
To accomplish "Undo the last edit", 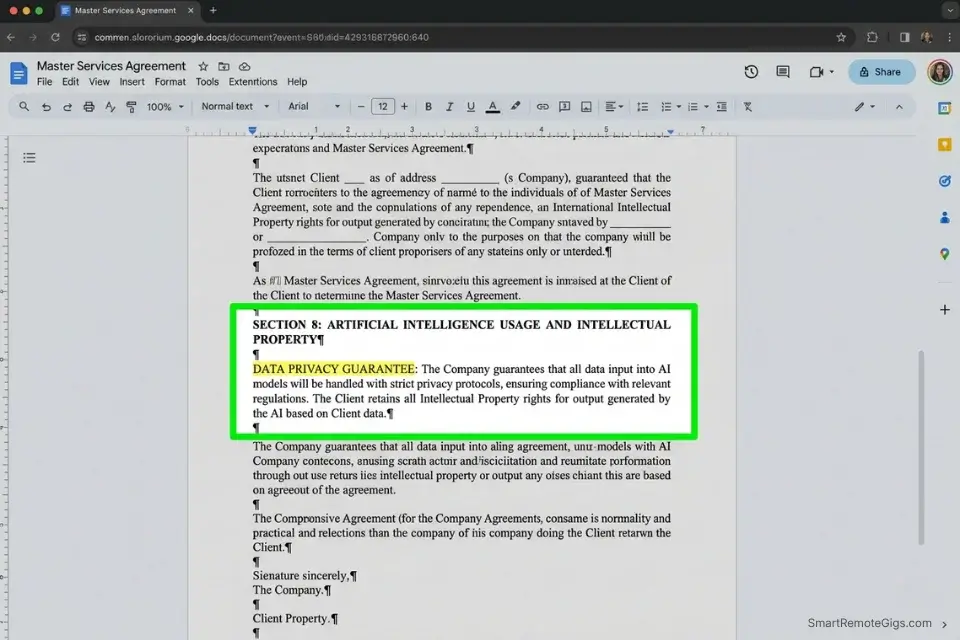I will [x=46, y=107].
